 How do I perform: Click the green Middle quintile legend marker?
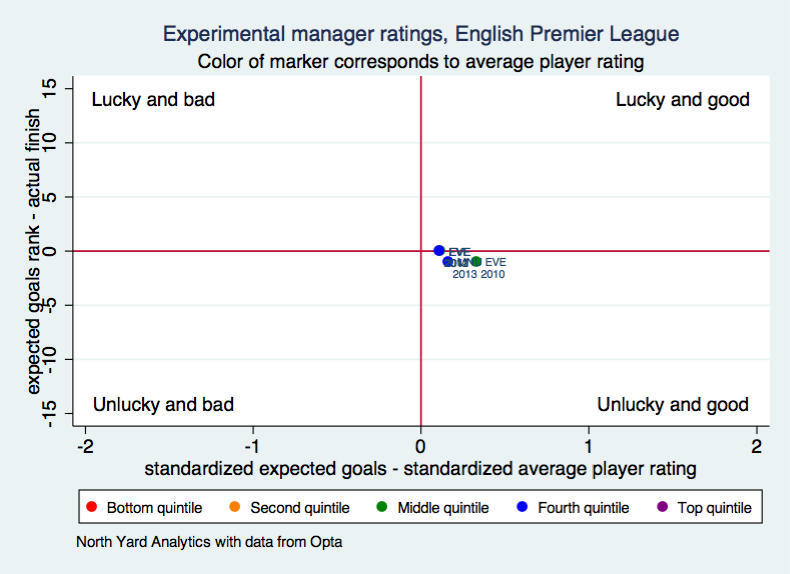(383, 508)
